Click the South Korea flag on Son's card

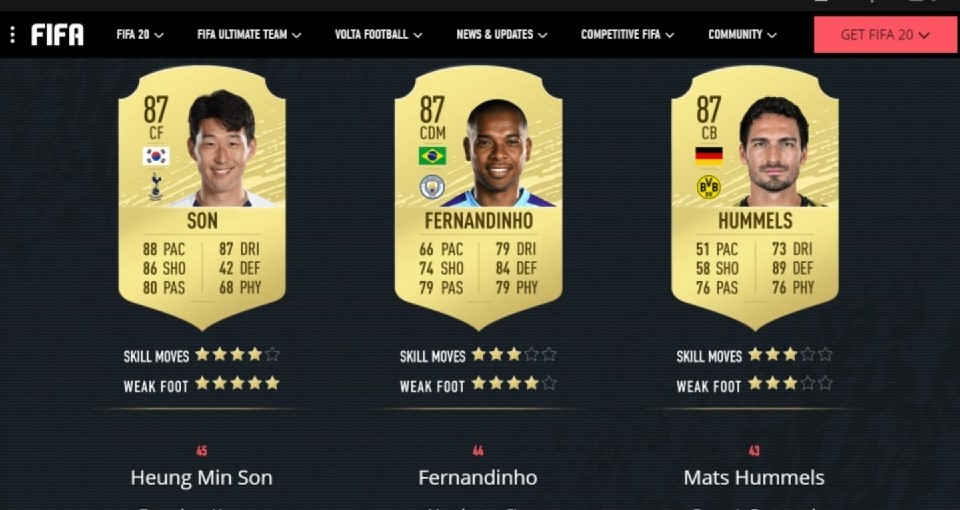(156, 156)
